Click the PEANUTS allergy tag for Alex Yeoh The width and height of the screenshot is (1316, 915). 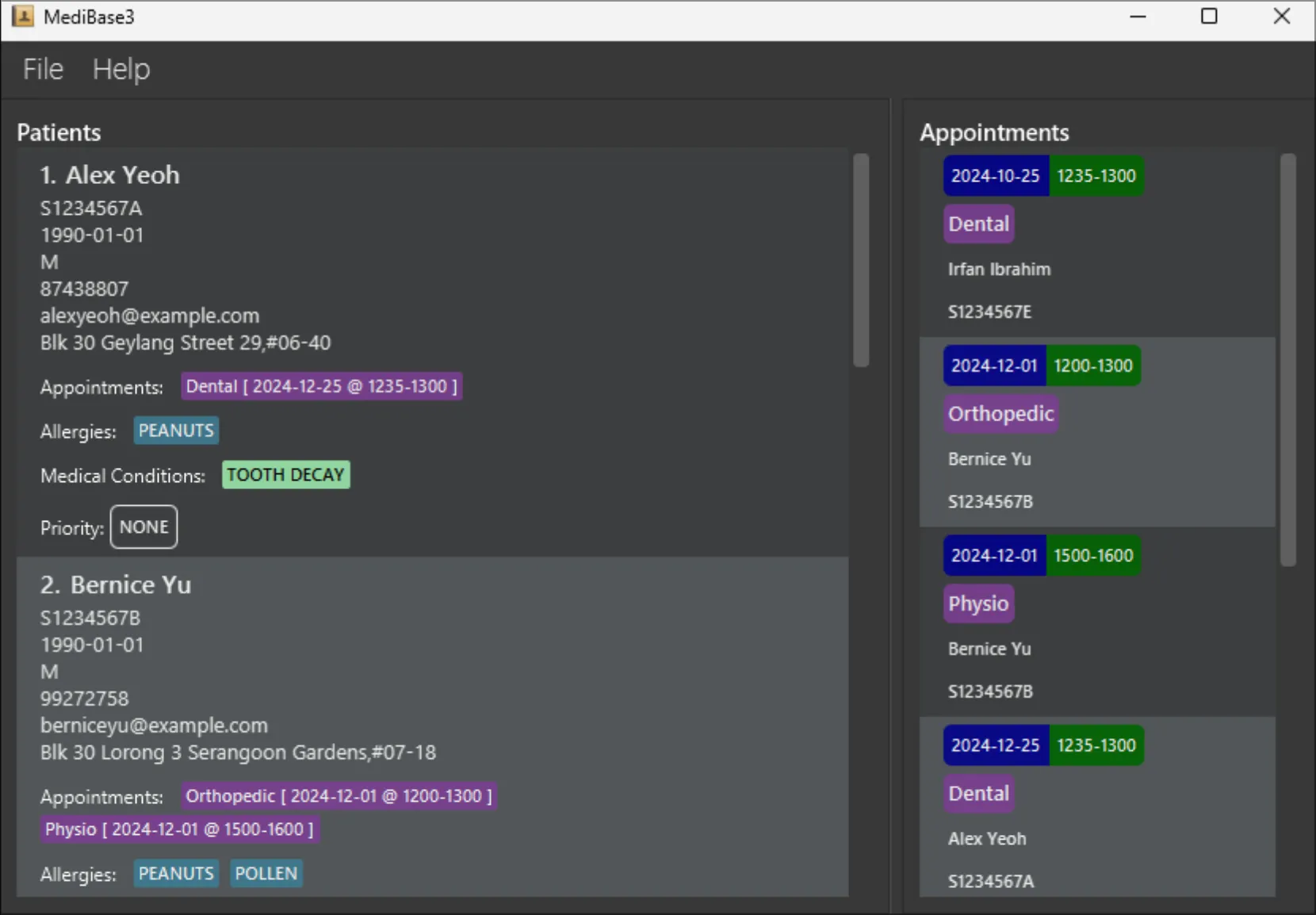175,430
